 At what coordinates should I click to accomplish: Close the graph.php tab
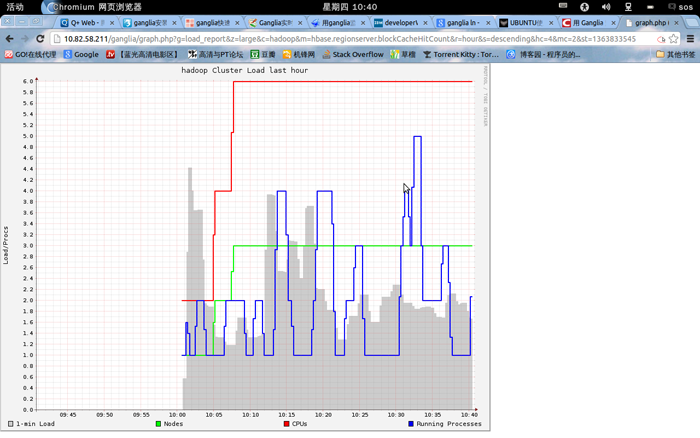click(x=676, y=23)
